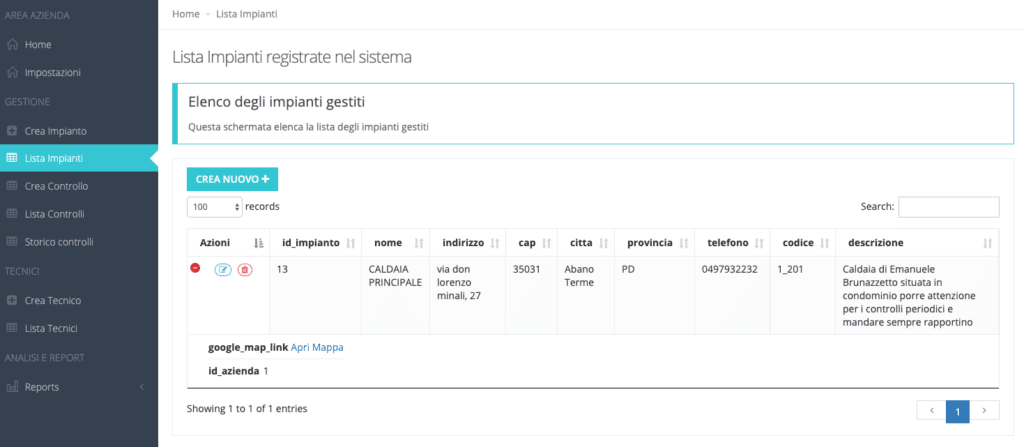Collapse row details with red minus icon
The width and height of the screenshot is (1024, 447).
click(x=195, y=268)
